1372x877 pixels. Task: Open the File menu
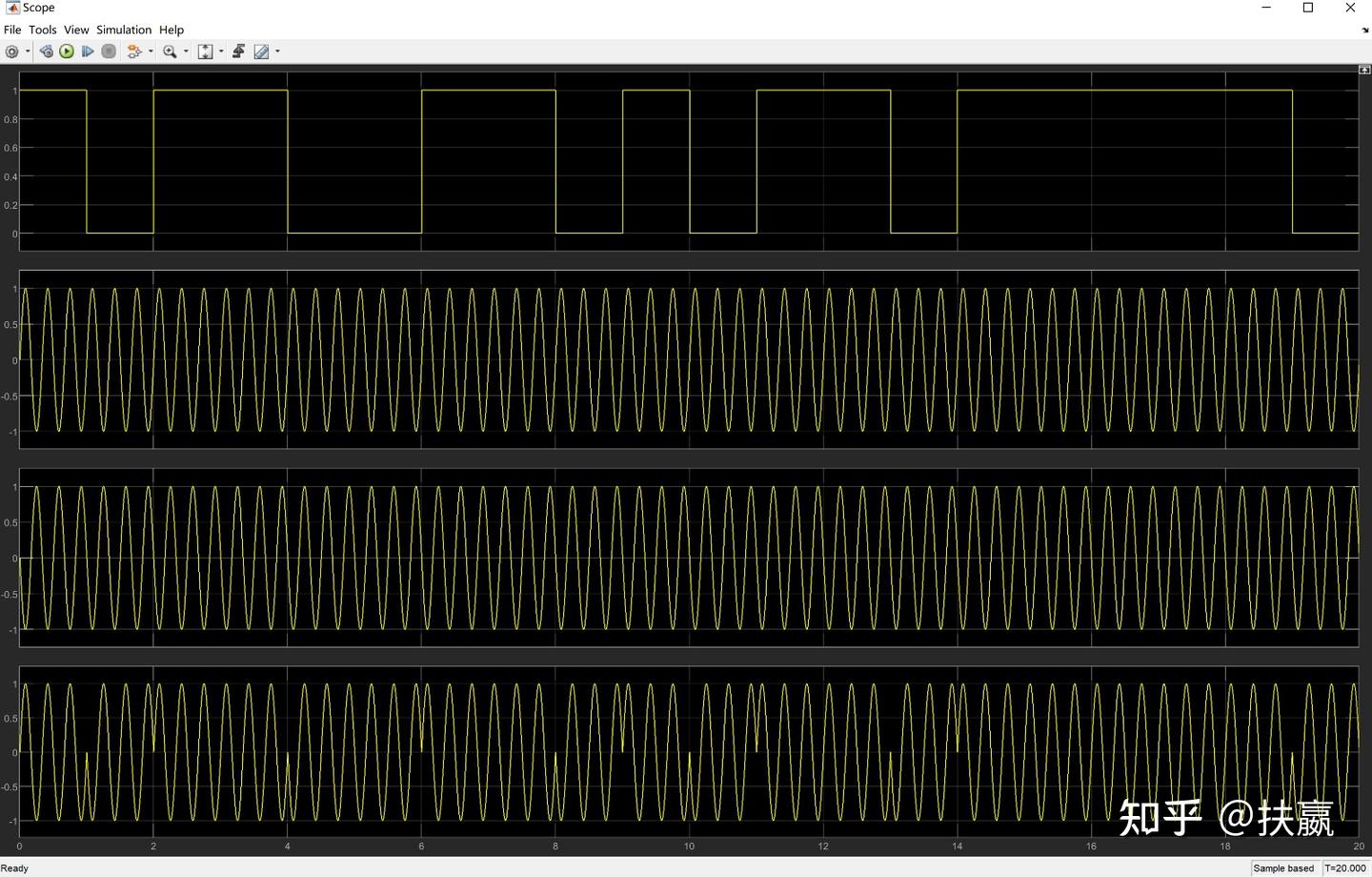(x=12, y=30)
